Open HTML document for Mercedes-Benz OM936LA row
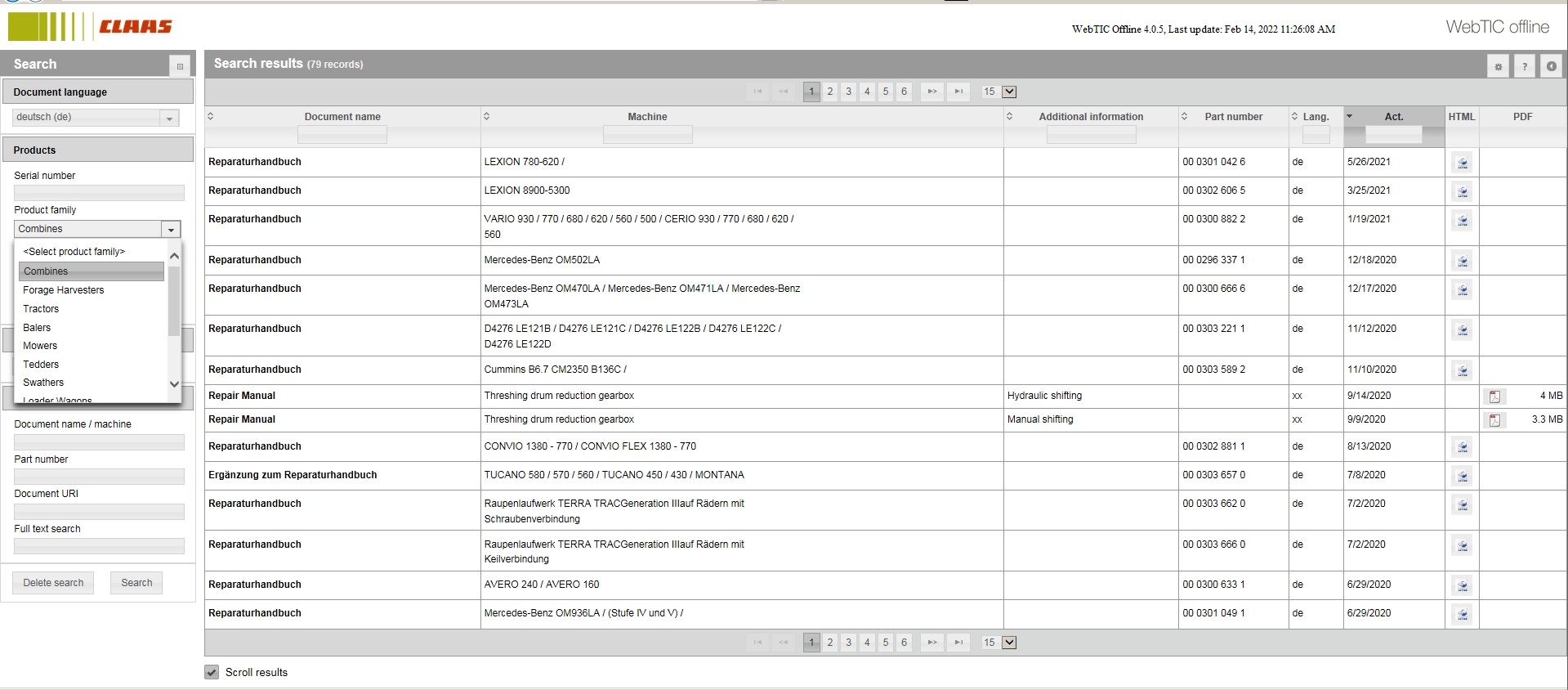The height and width of the screenshot is (690, 1568). (1463, 614)
